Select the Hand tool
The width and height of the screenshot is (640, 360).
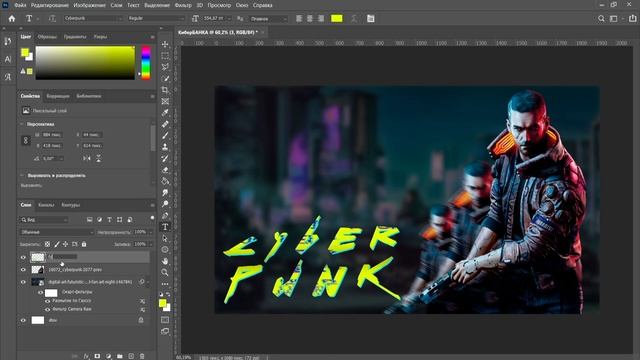click(165, 261)
